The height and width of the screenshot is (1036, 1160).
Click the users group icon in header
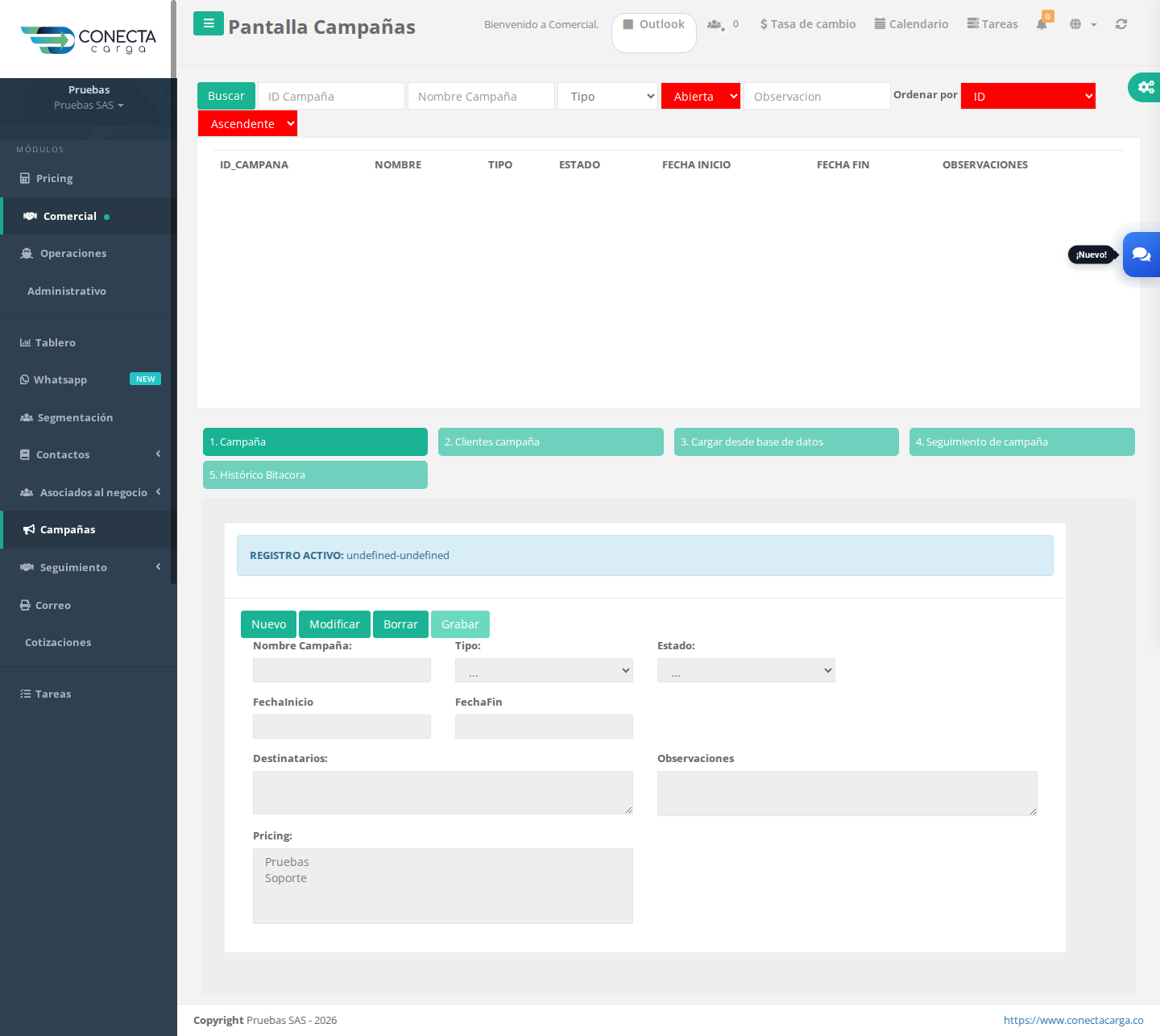[715, 25]
